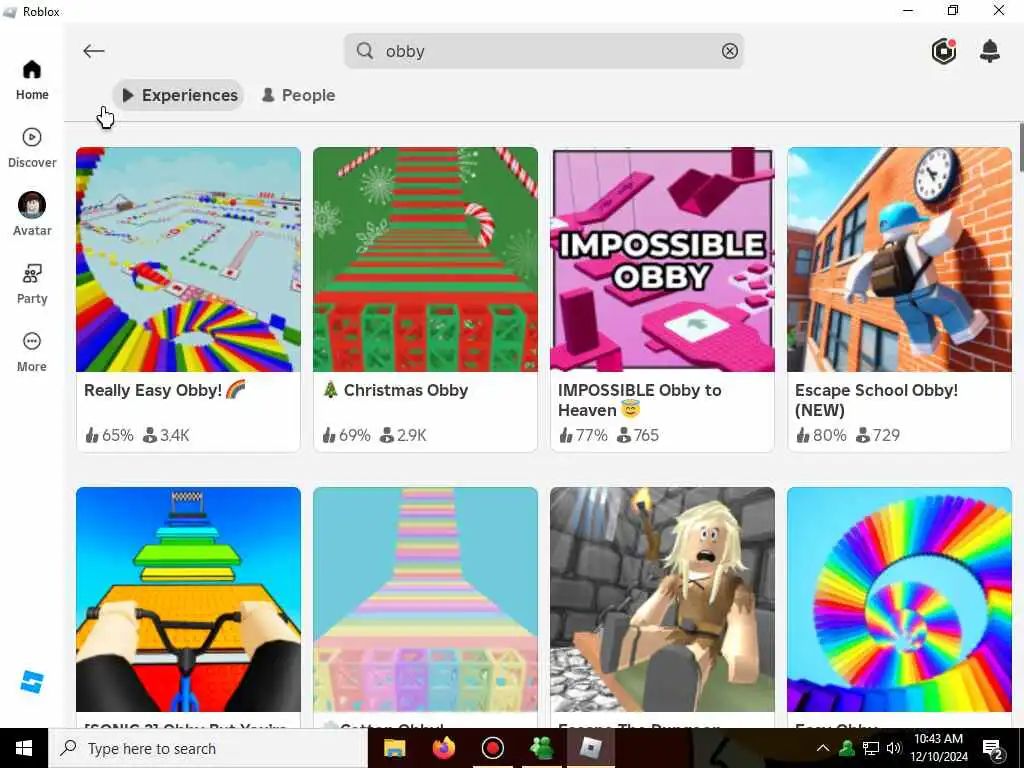The width and height of the screenshot is (1024, 768).
Task: Click the 77% rating text
Action: click(584, 435)
